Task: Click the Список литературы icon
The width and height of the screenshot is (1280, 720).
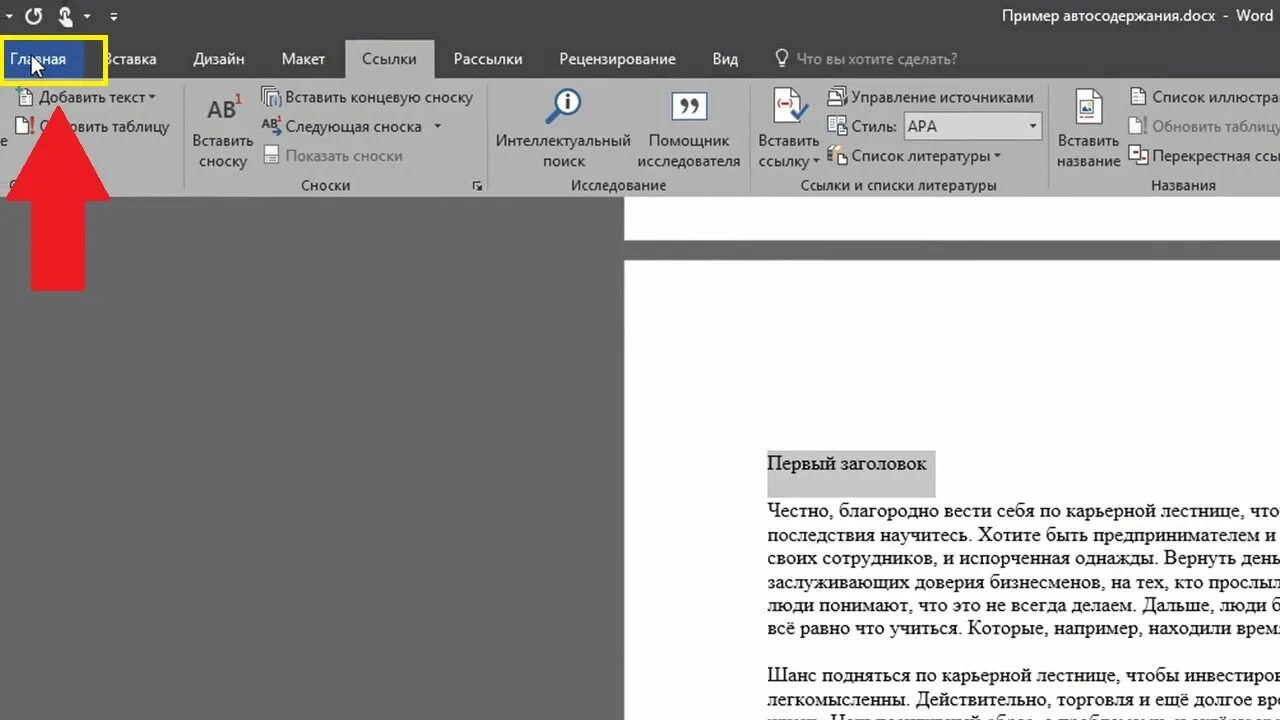Action: click(x=837, y=155)
